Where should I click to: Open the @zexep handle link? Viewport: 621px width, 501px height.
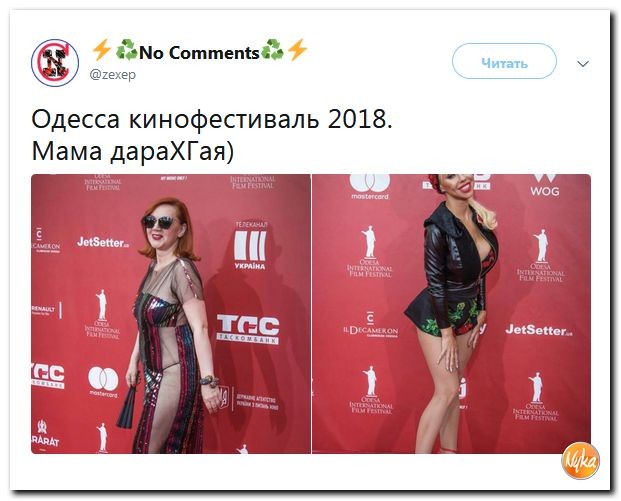(113, 74)
